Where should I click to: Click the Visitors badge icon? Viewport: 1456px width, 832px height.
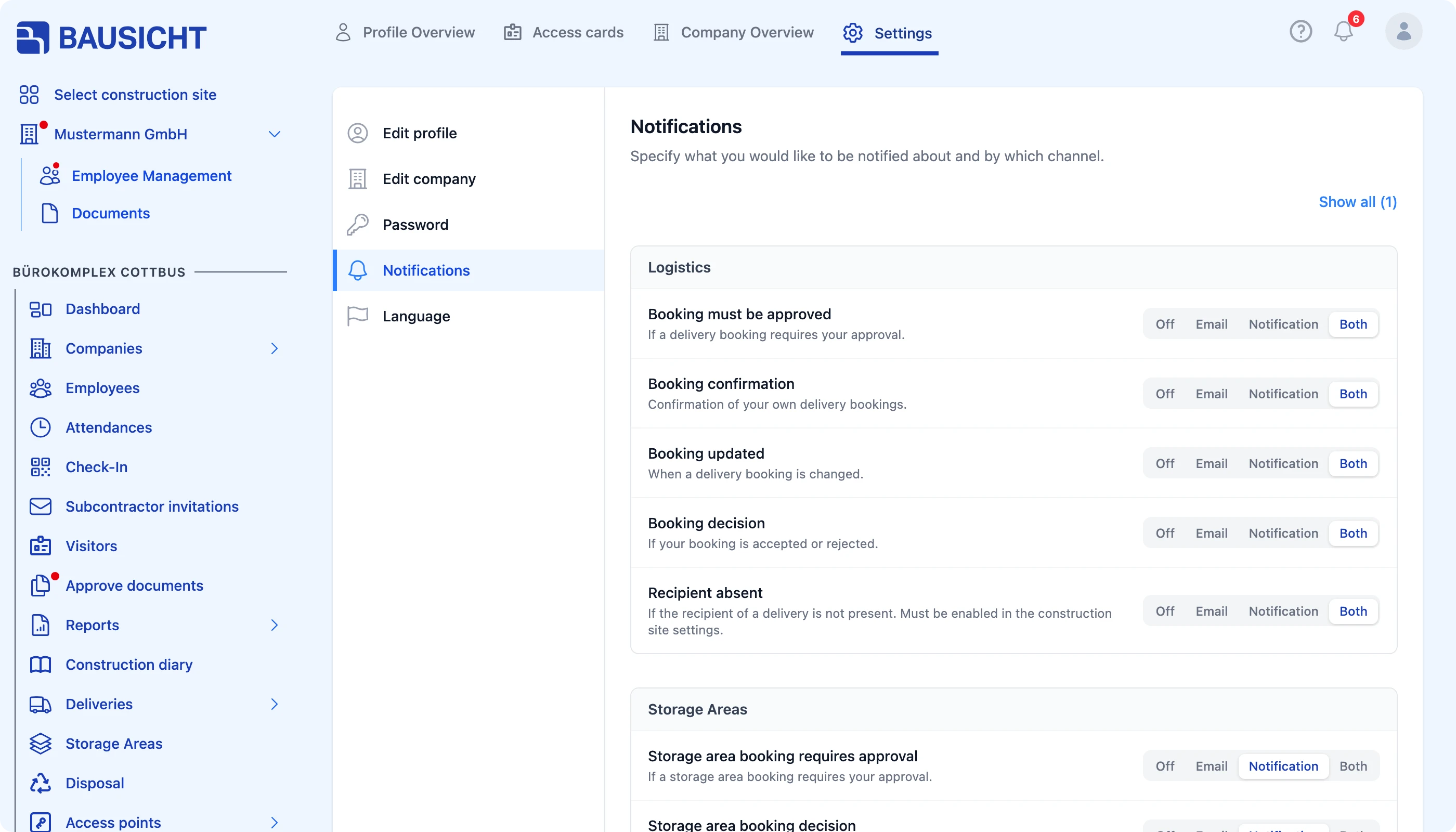point(41,545)
